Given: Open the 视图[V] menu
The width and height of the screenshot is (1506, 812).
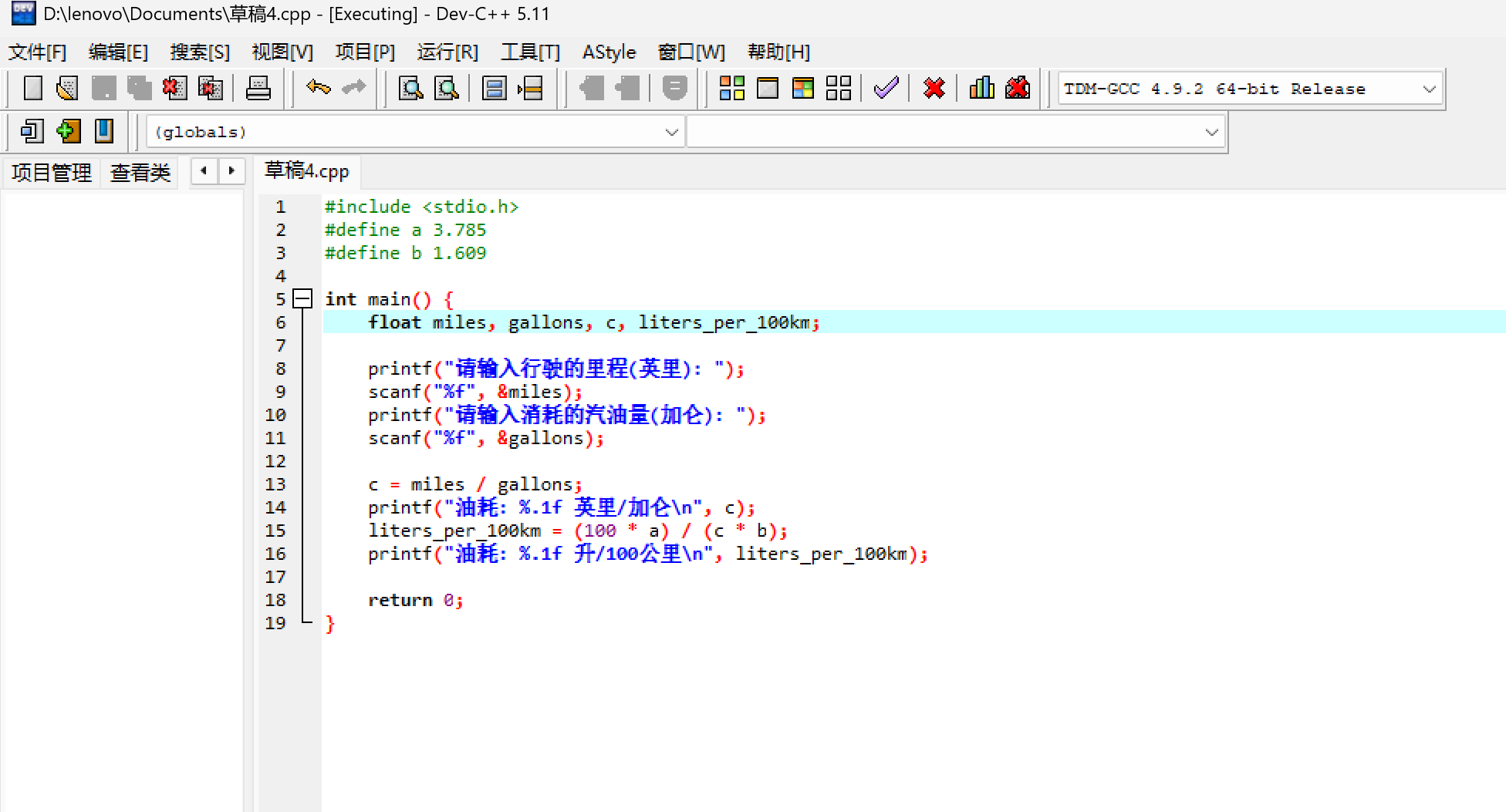Looking at the screenshot, I should click(283, 52).
